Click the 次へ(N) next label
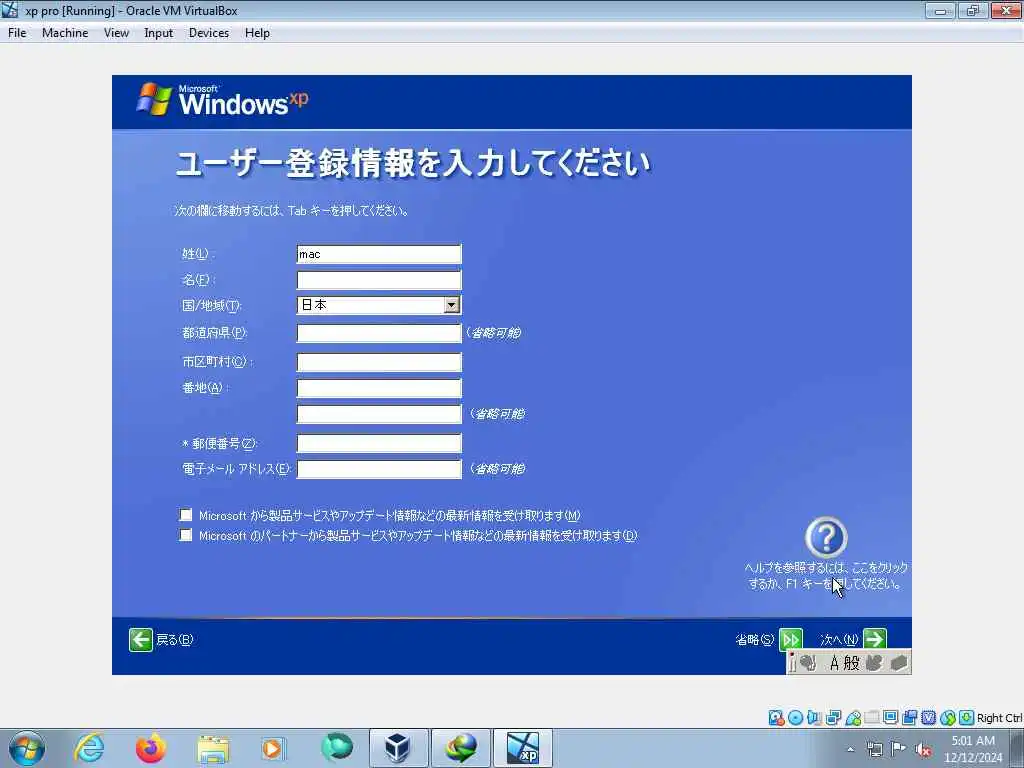1024x768 pixels. pos(839,640)
